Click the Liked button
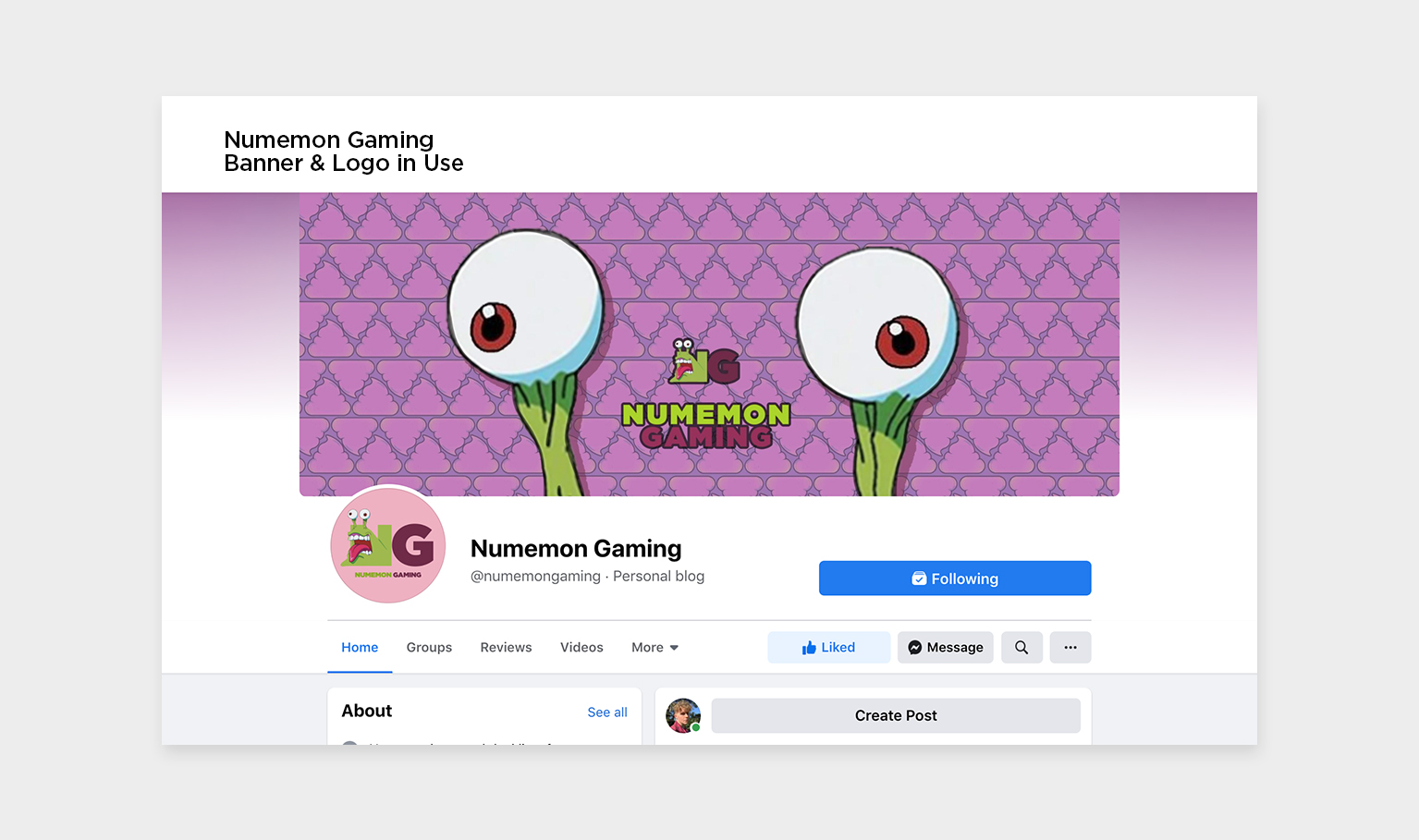 pos(829,648)
